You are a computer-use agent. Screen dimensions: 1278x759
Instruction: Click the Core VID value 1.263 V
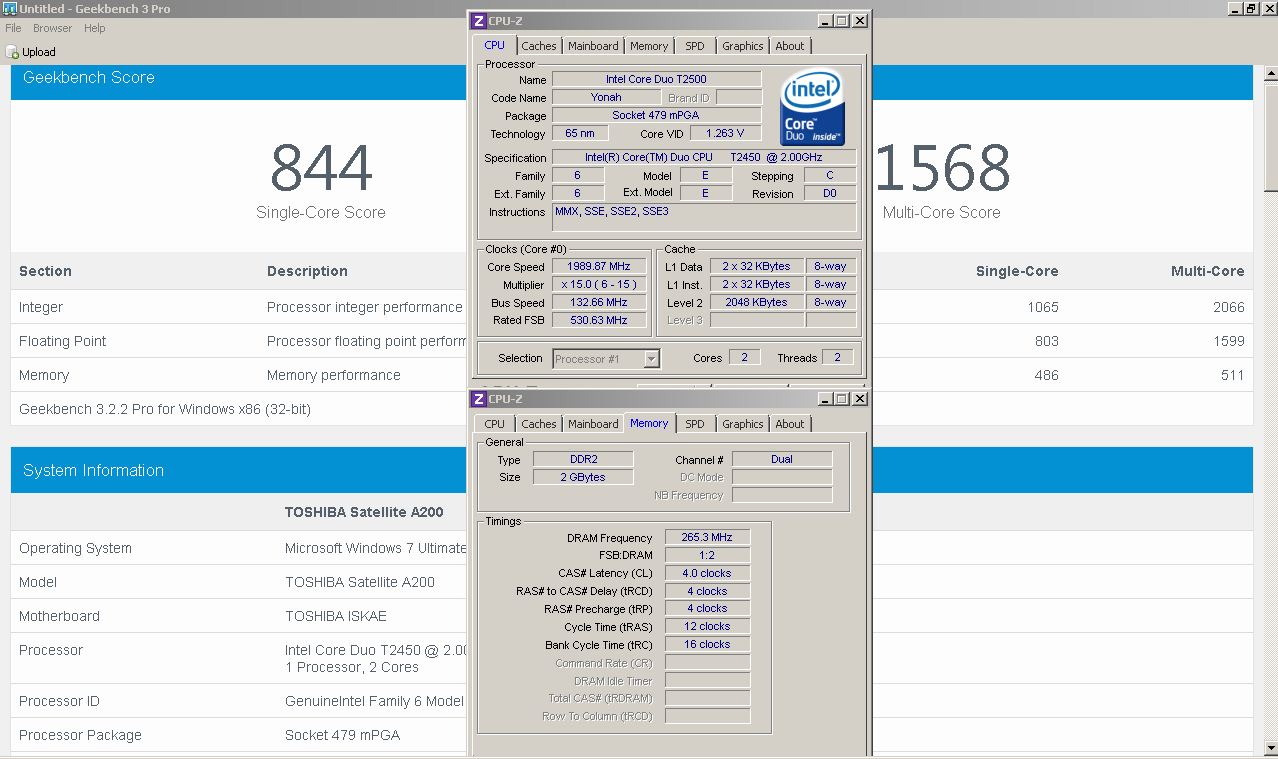(x=725, y=133)
